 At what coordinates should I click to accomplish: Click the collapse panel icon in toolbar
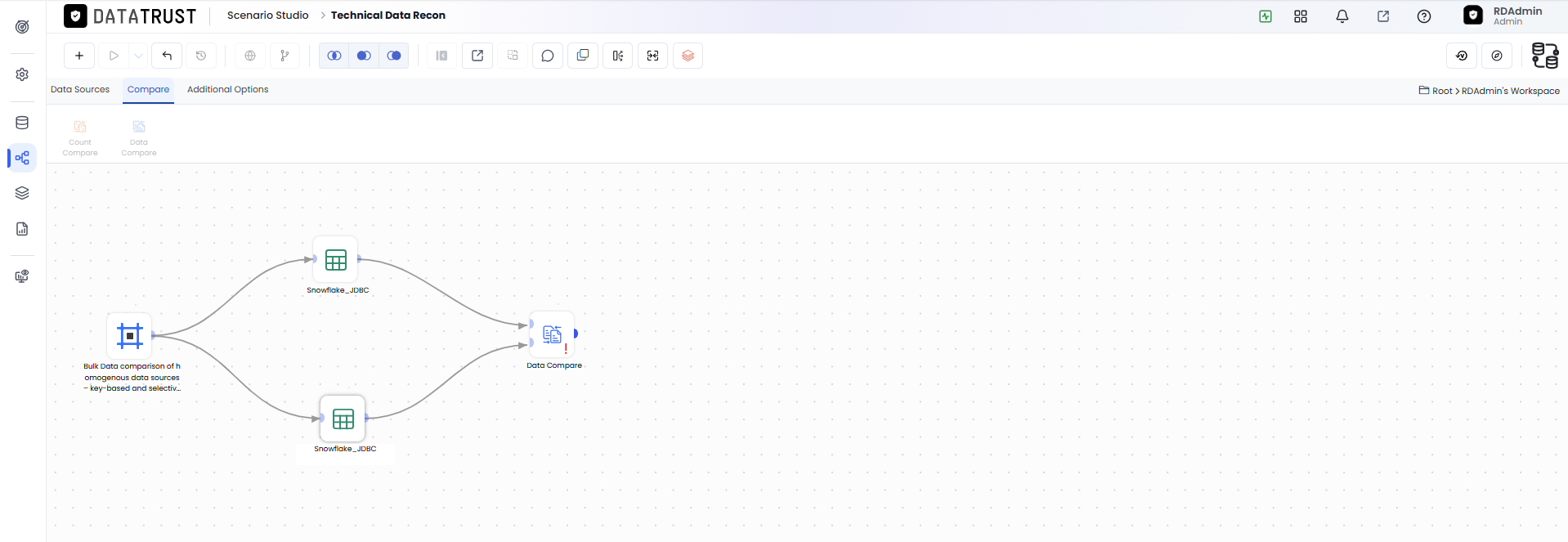pyautogui.click(x=441, y=56)
